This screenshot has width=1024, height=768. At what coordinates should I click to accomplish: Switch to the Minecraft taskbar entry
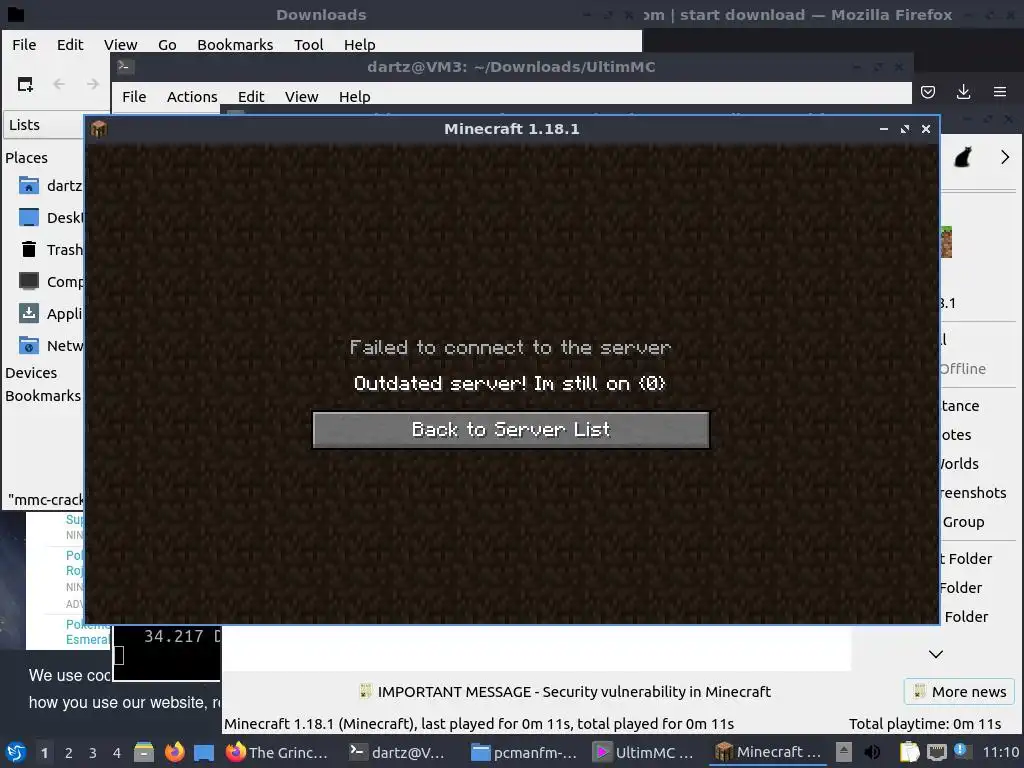tap(768, 752)
